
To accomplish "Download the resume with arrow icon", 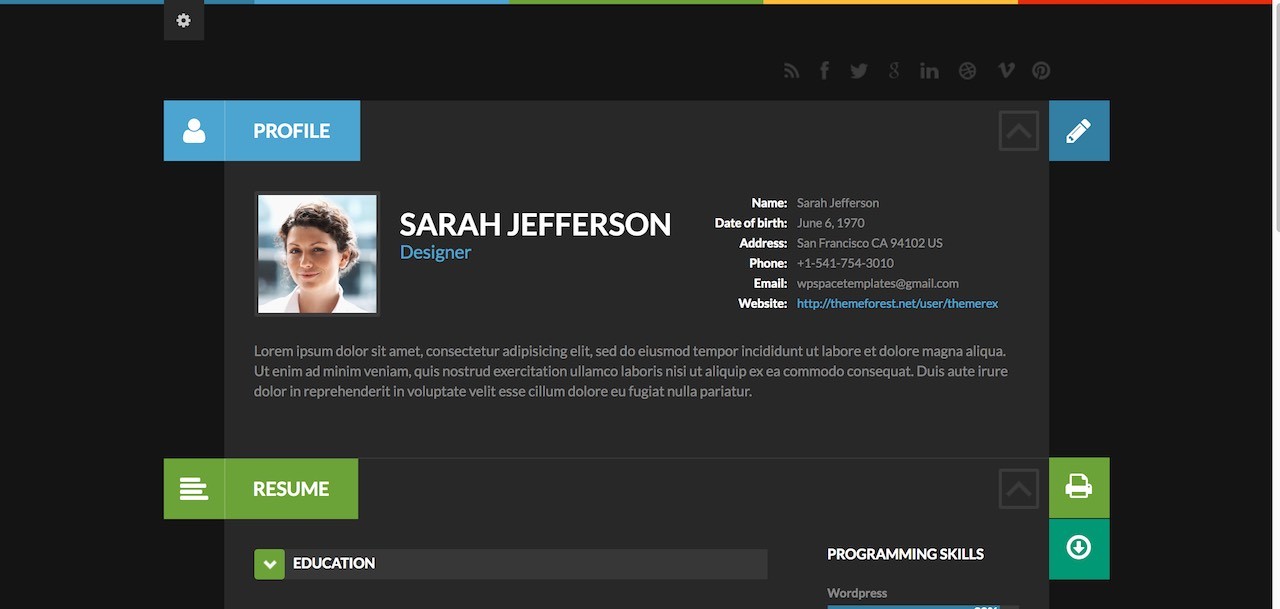I will (x=1078, y=548).
